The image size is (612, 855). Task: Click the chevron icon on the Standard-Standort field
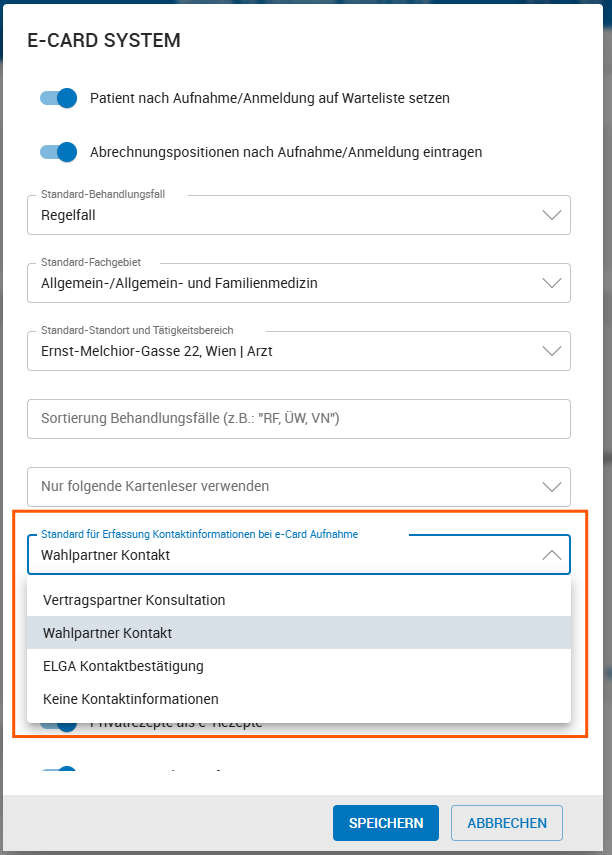(551, 350)
